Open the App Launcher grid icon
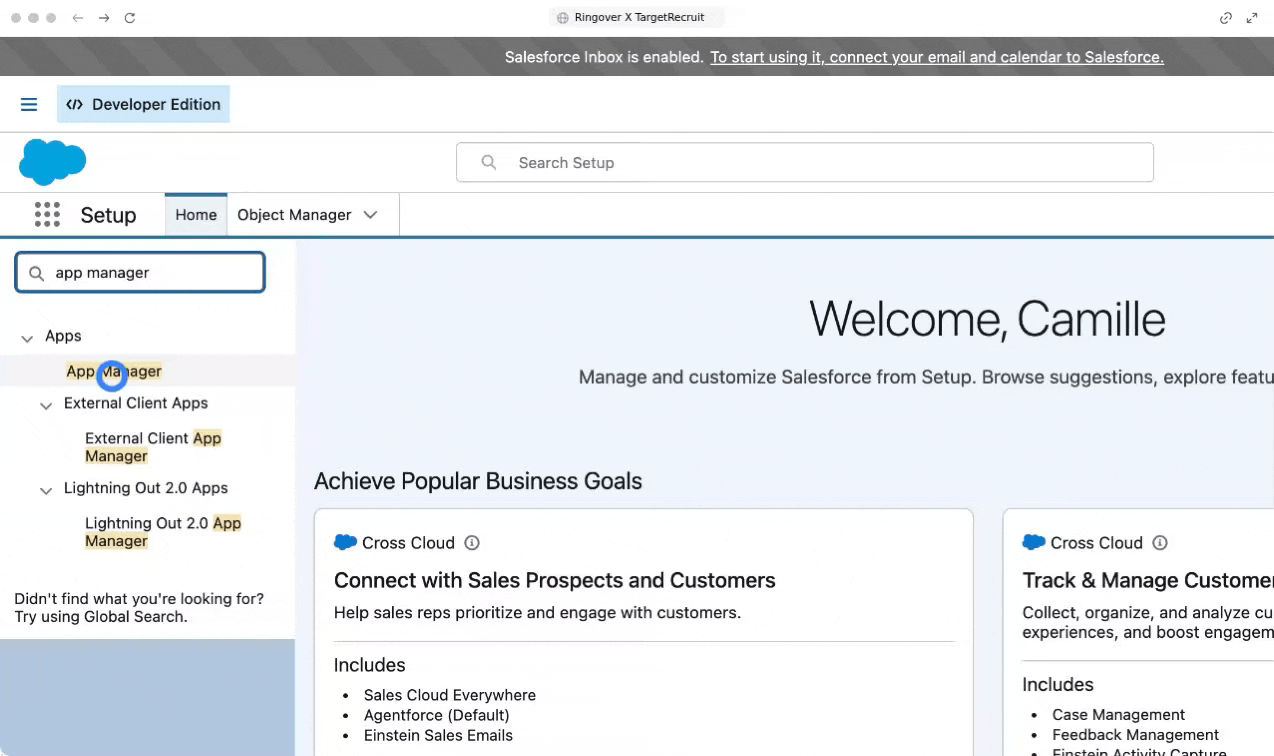The width and height of the screenshot is (1274, 756). pos(47,215)
